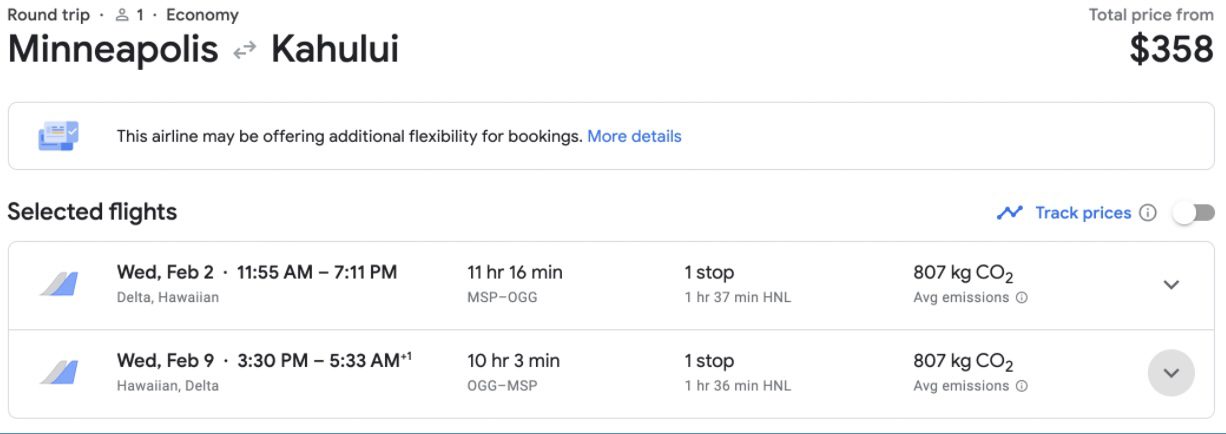Screen dimensions: 1226x434
Task: Expand the Feb 9 return flight details
Action: coord(1171,373)
